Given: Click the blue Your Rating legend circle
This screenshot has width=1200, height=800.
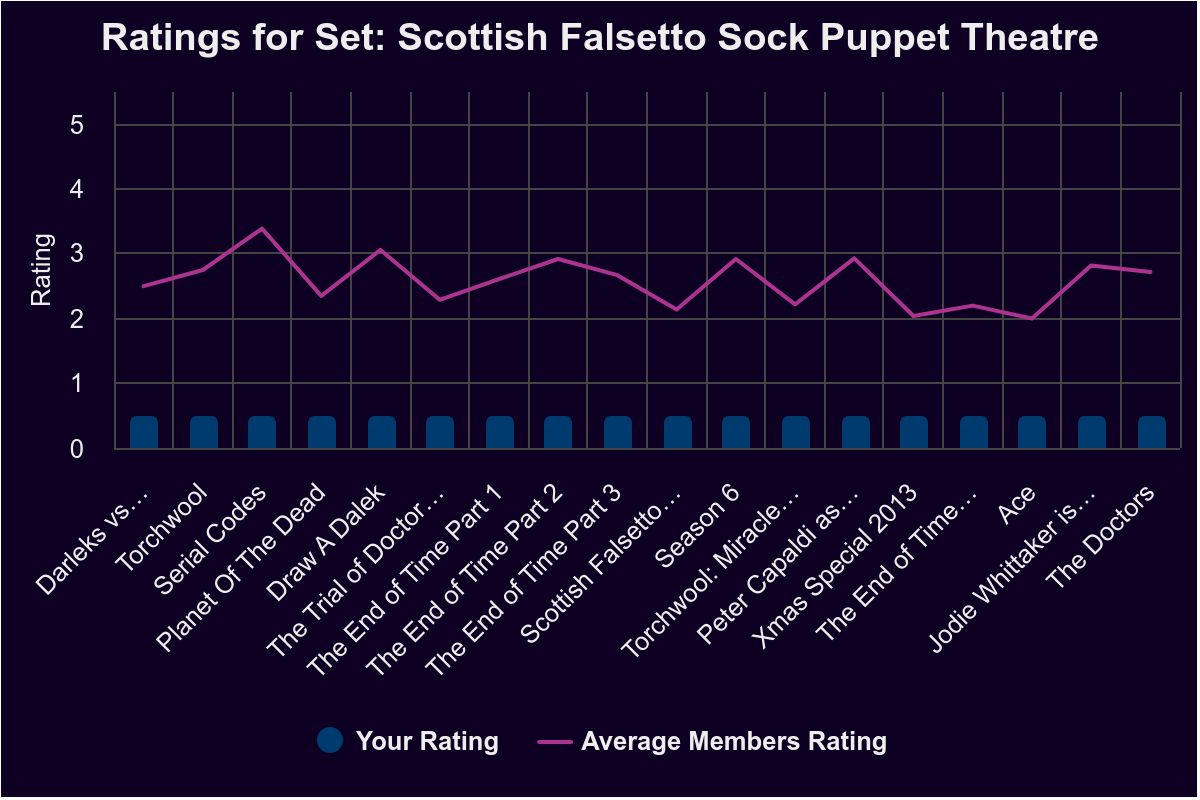Looking at the screenshot, I should pos(330,741).
